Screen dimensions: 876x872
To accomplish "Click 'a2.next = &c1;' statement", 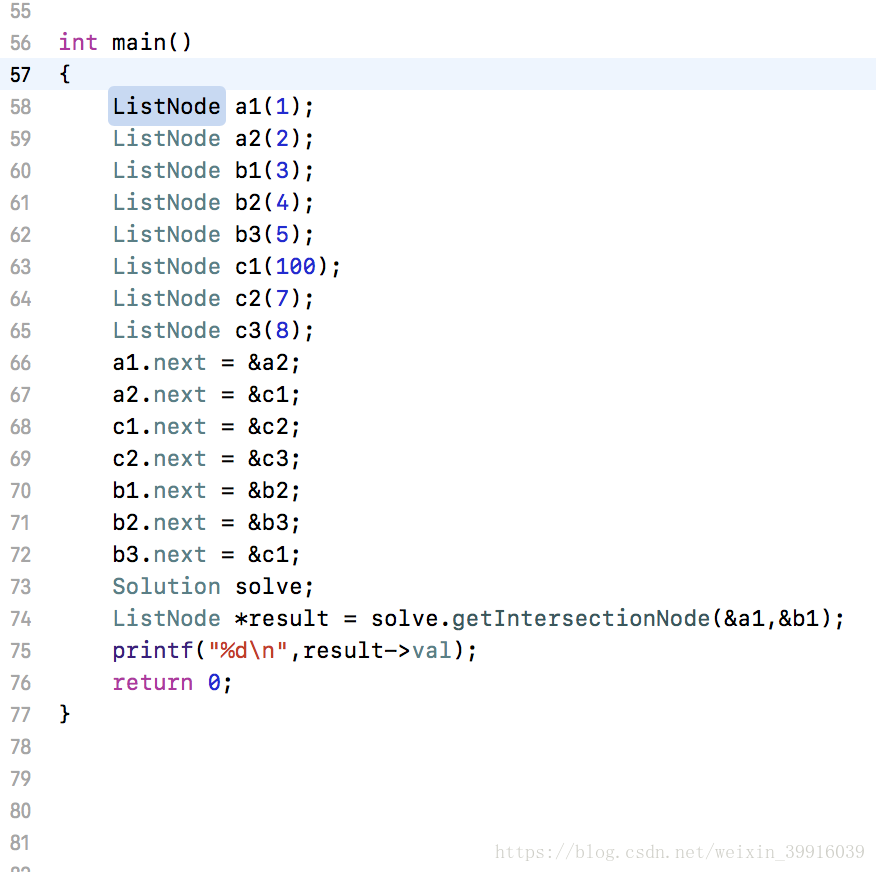I will point(206,394).
